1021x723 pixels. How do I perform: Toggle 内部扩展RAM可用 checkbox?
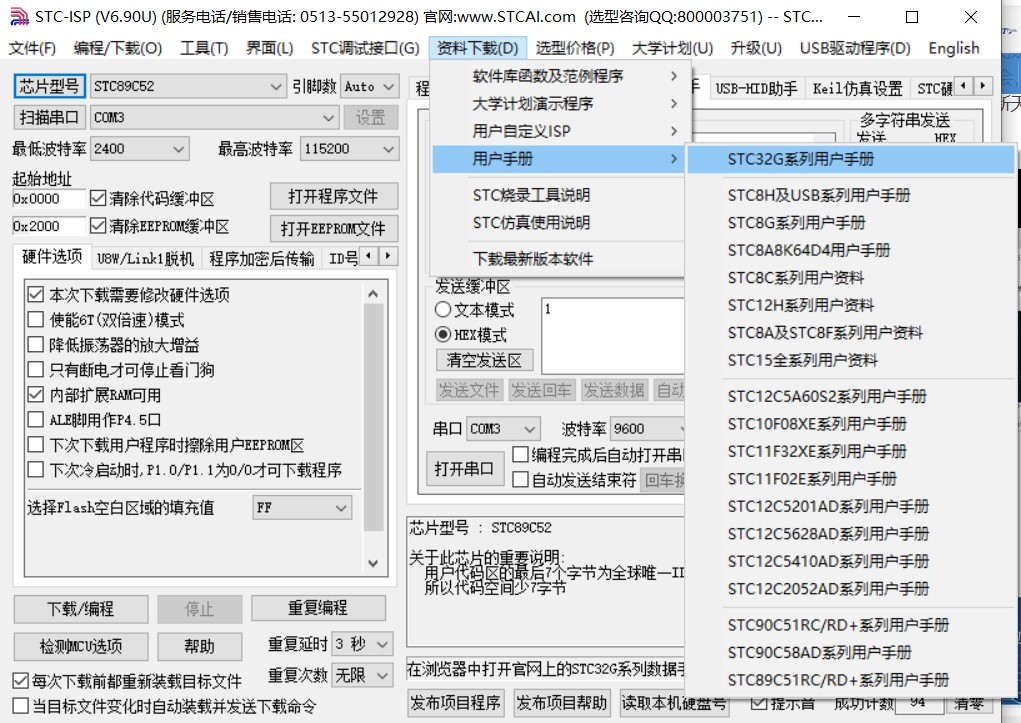point(35,394)
